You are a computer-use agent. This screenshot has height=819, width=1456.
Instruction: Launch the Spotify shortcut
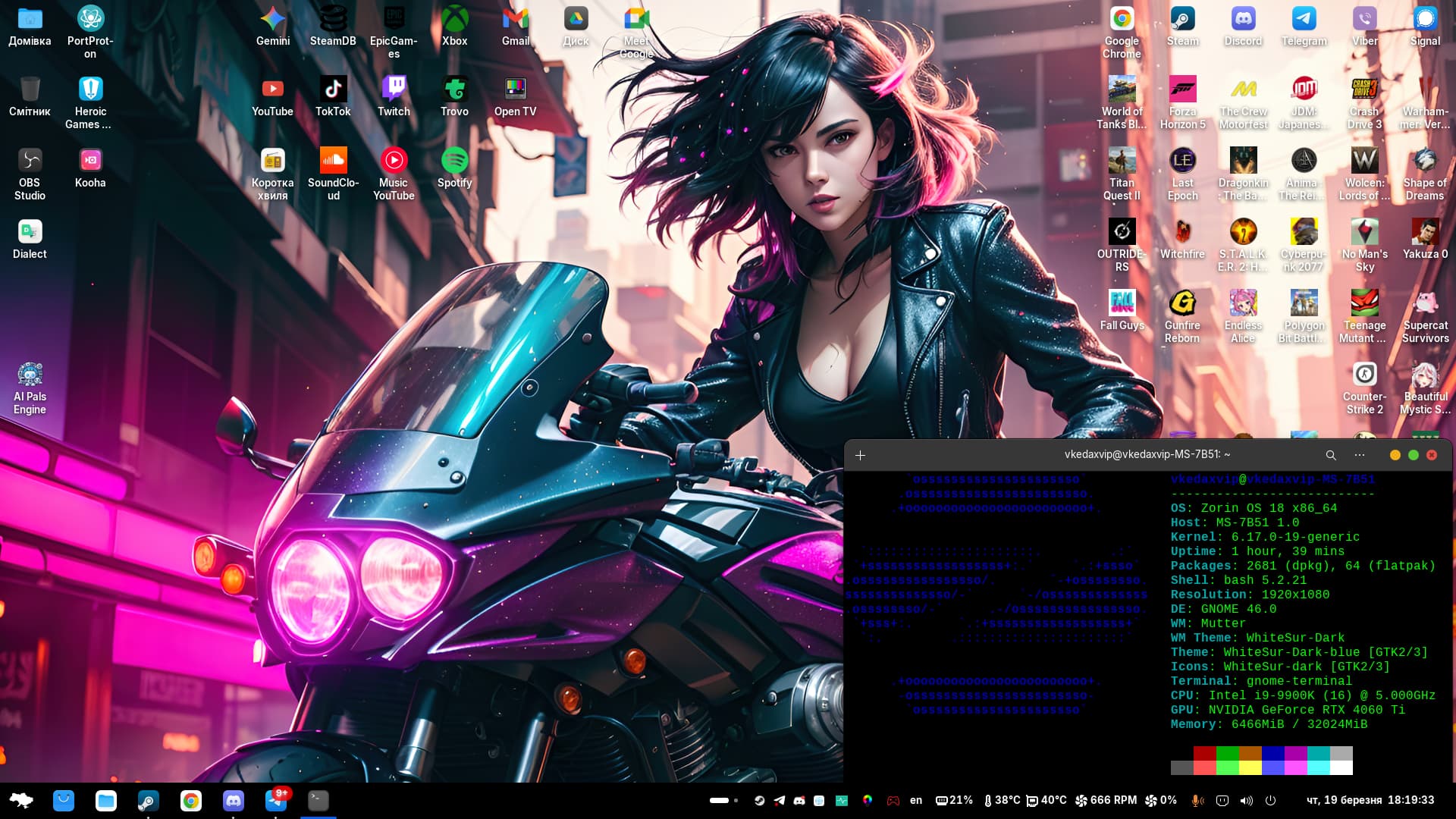(454, 161)
